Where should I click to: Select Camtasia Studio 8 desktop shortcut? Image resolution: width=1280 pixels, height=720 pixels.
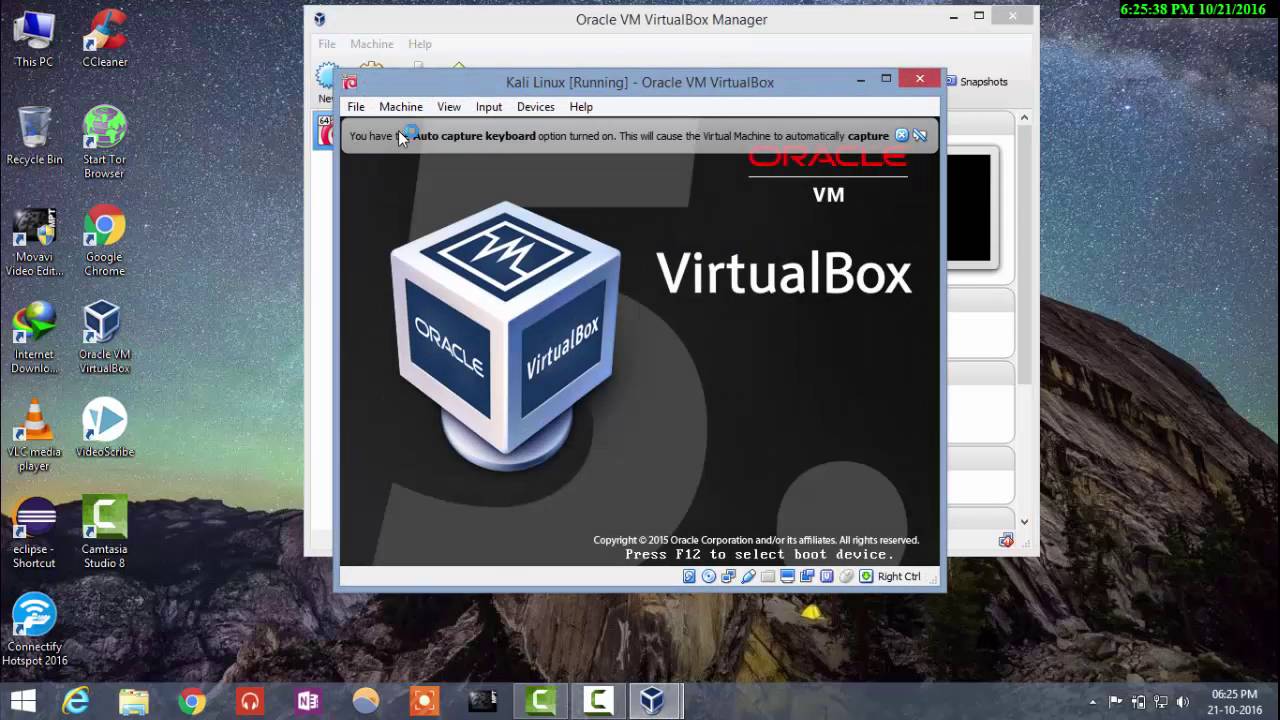tap(104, 533)
